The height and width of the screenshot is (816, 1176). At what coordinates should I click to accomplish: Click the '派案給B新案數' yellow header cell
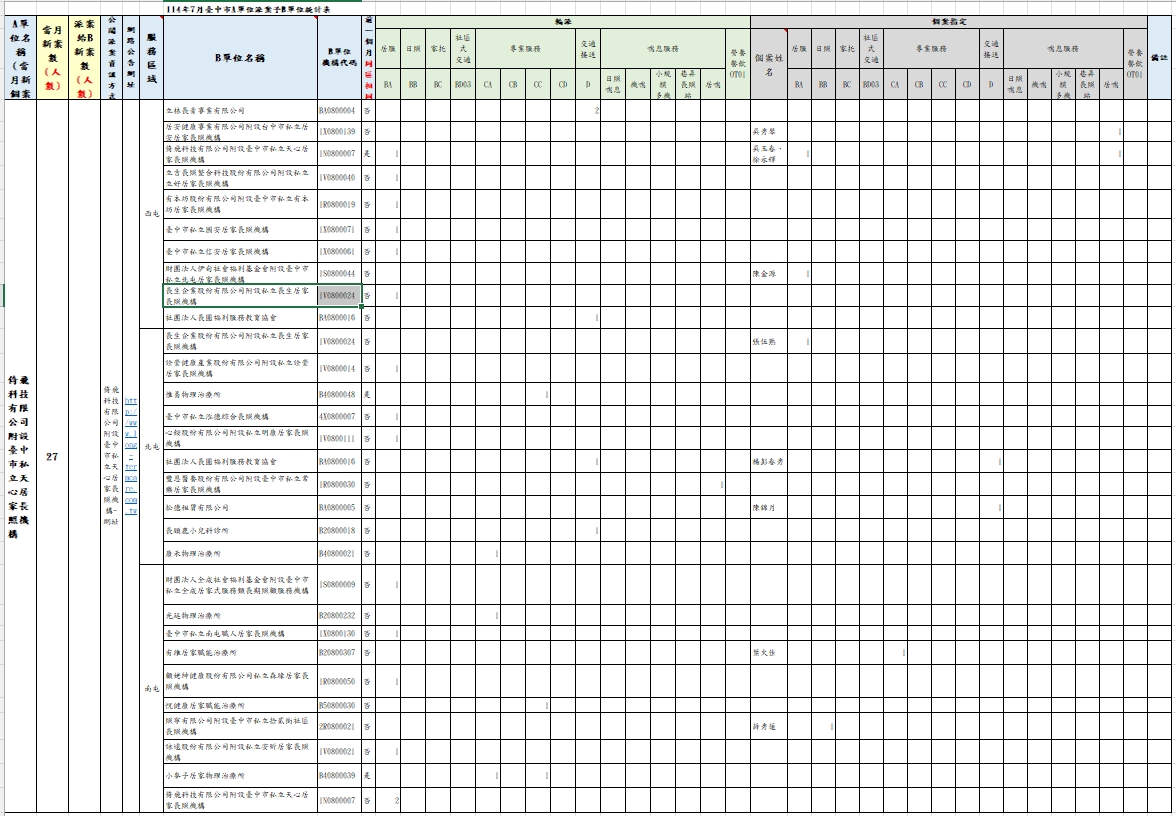pos(85,58)
